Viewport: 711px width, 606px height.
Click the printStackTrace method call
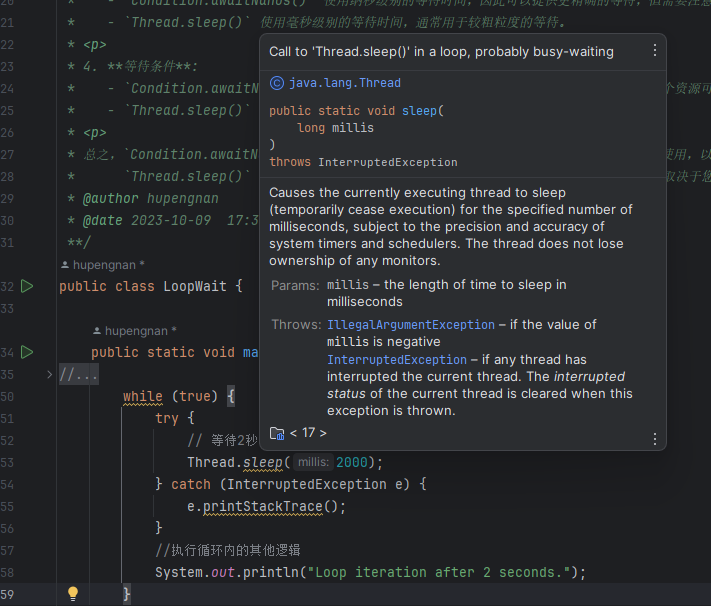click(x=264, y=506)
